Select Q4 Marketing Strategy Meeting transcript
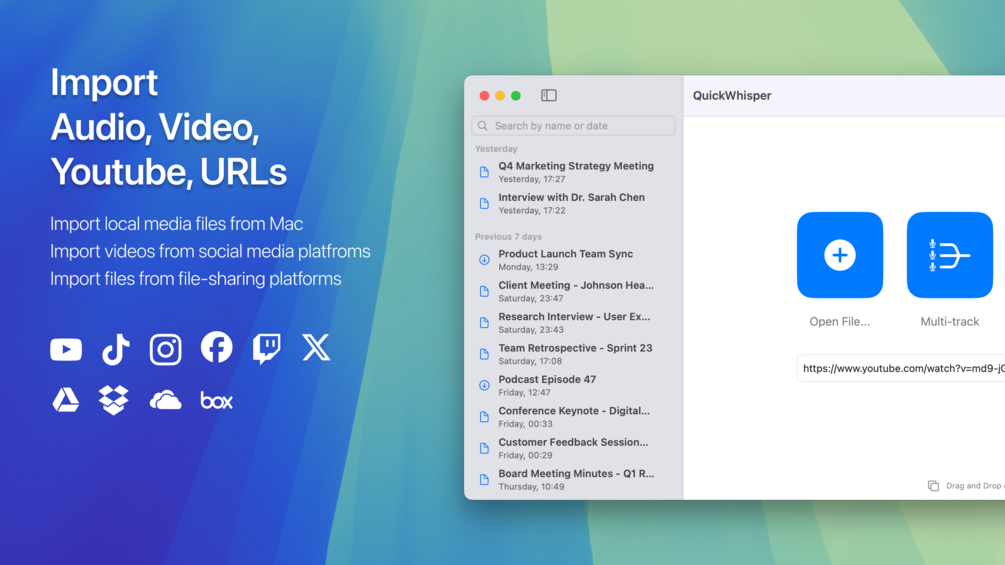Viewport: 1005px width, 565px height. (573, 172)
